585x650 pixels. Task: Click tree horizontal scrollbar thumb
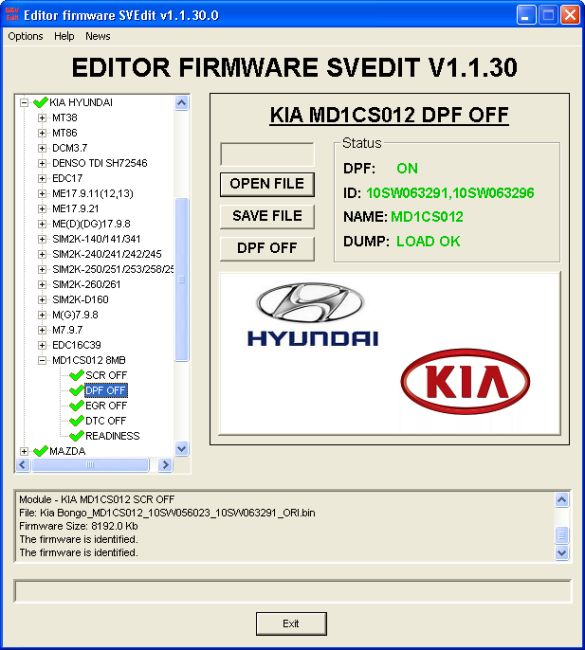point(90,465)
